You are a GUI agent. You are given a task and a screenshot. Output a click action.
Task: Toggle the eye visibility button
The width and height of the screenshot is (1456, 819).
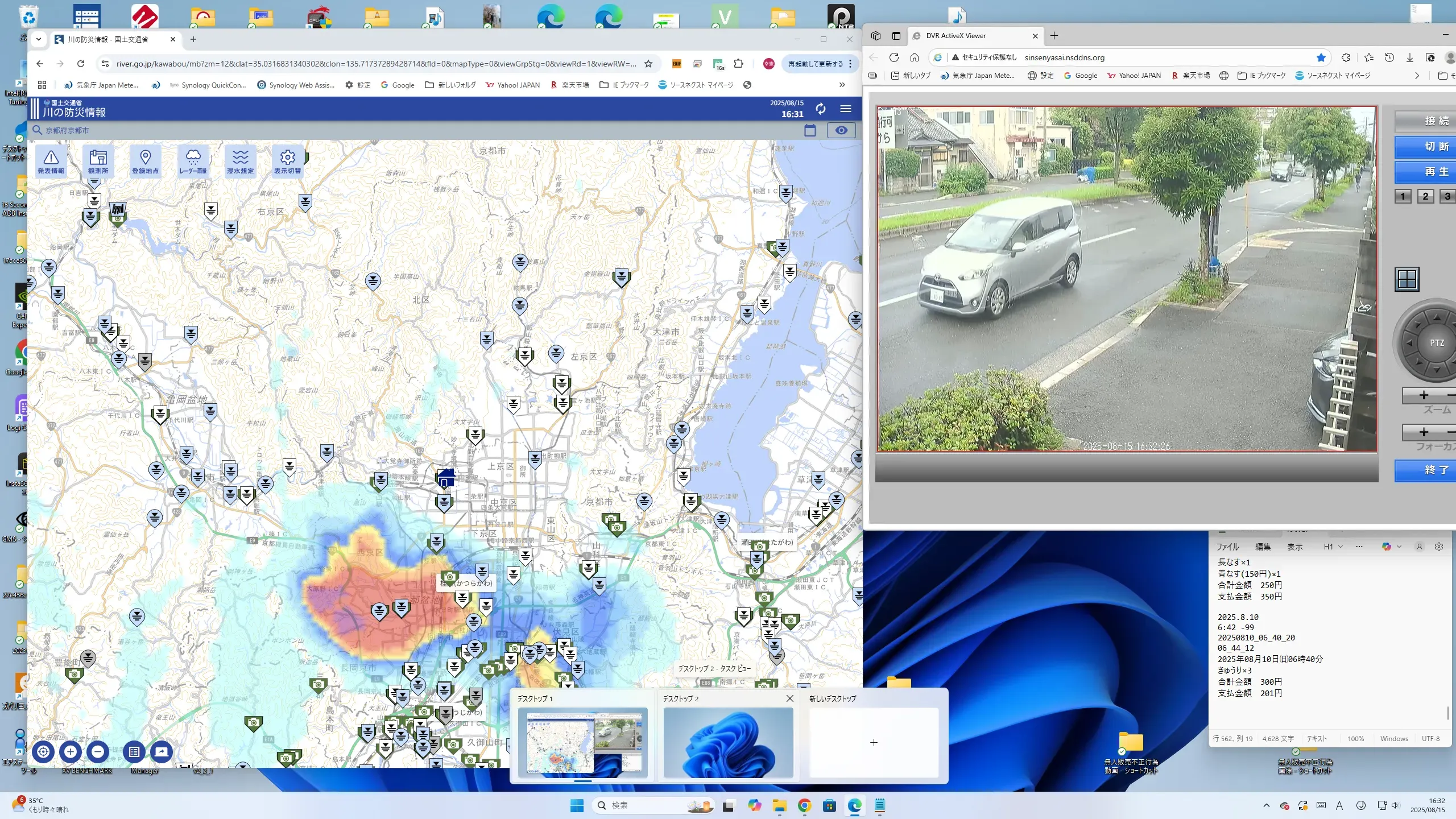click(841, 131)
